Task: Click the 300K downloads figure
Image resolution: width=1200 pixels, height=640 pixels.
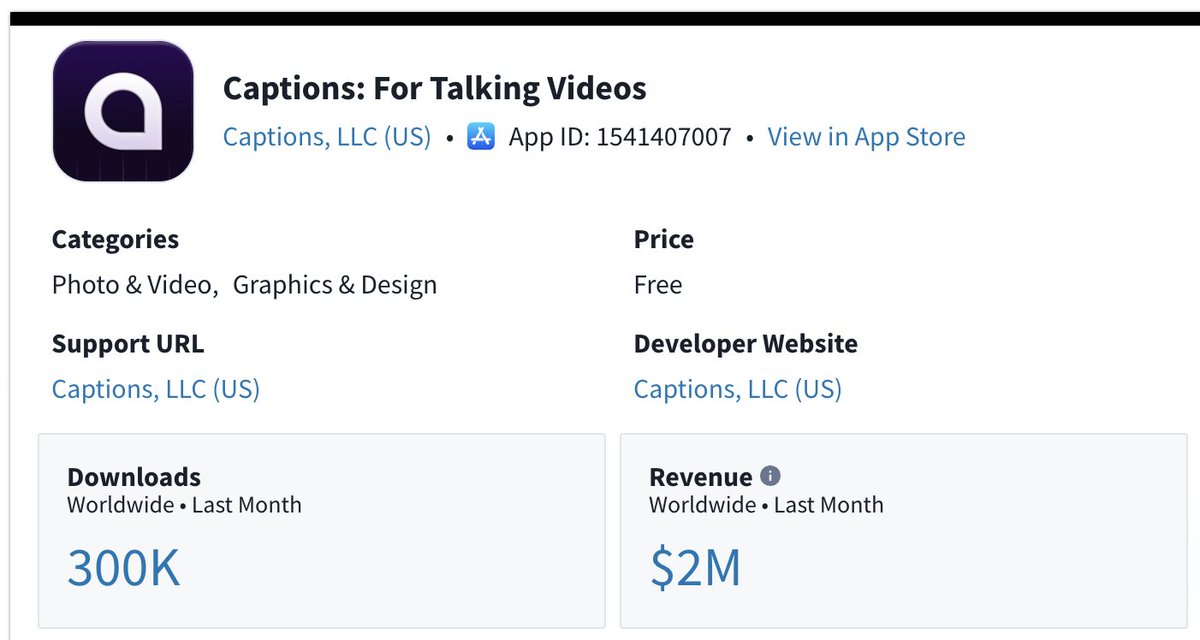Action: pos(124,568)
